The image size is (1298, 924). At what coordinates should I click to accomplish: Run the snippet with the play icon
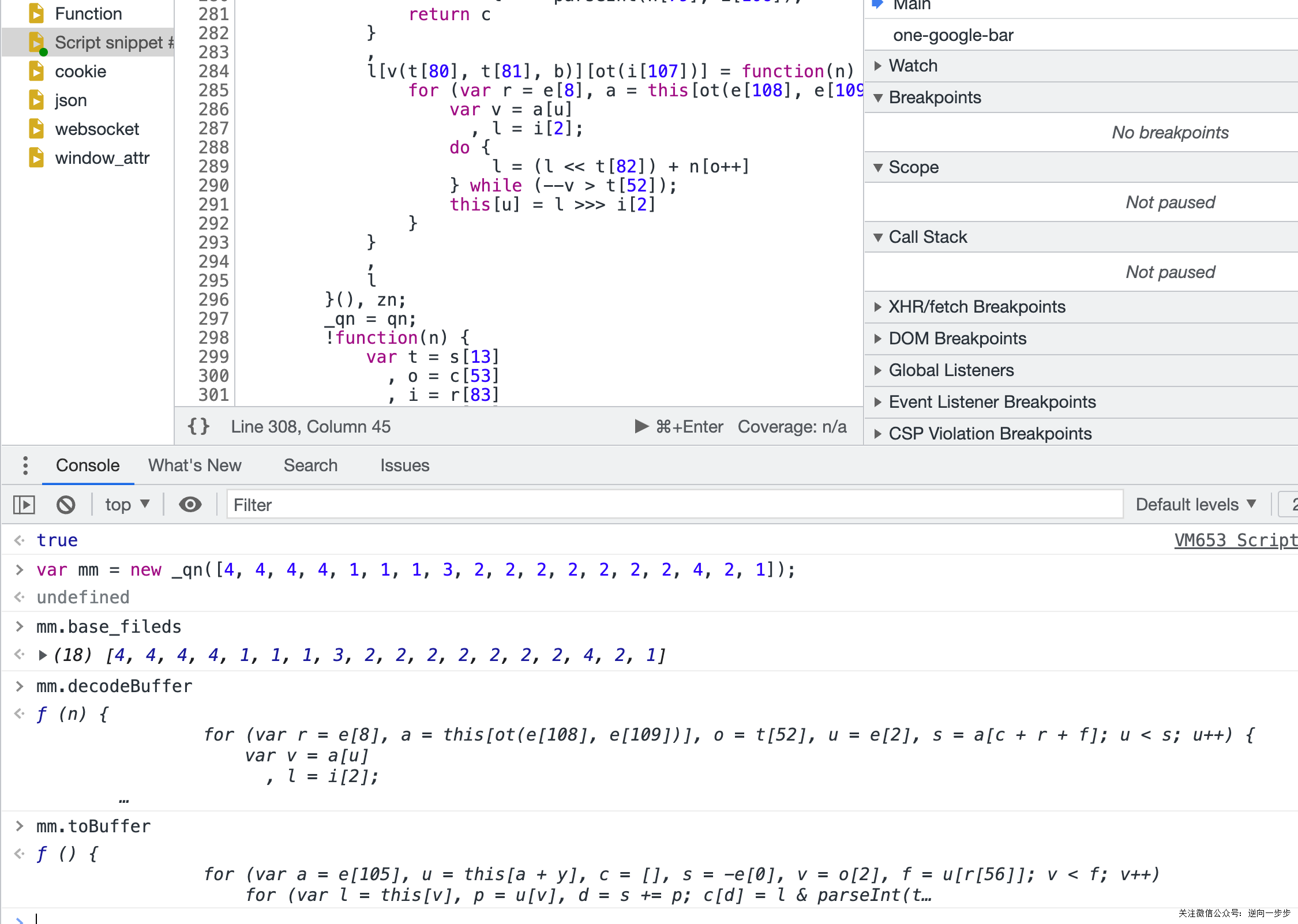pos(641,426)
